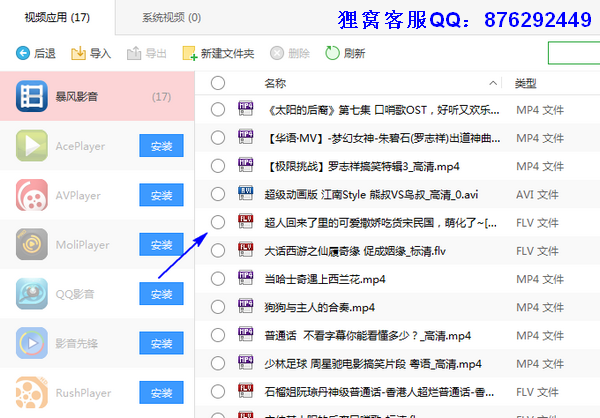Click the (17) count beside 暴风影音

(161, 97)
